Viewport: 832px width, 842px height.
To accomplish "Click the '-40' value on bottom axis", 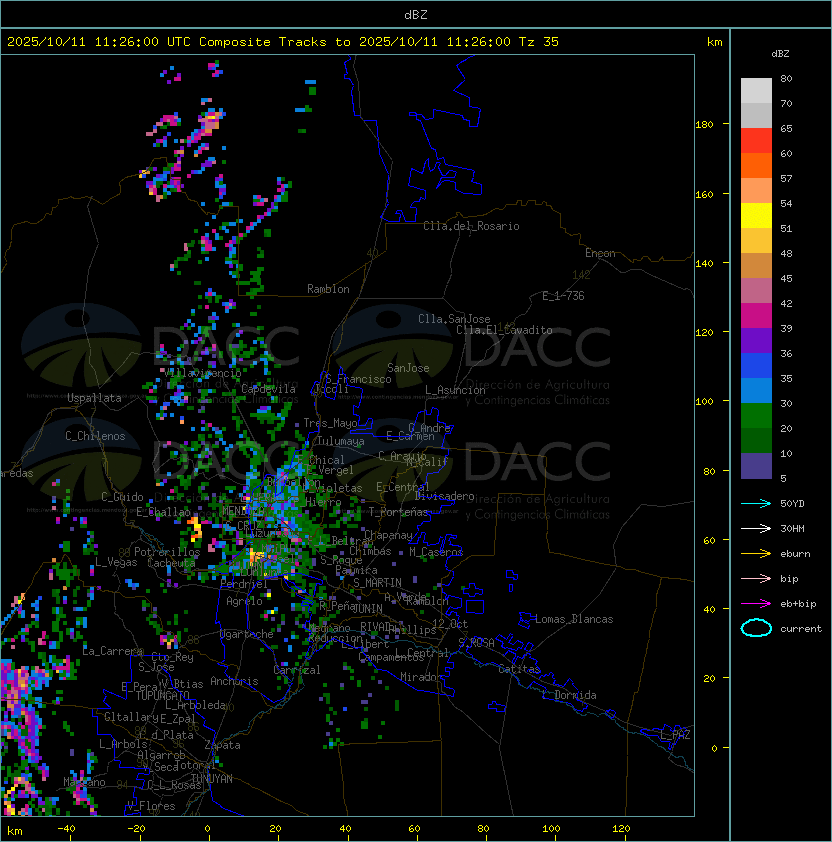I will 66,829.
